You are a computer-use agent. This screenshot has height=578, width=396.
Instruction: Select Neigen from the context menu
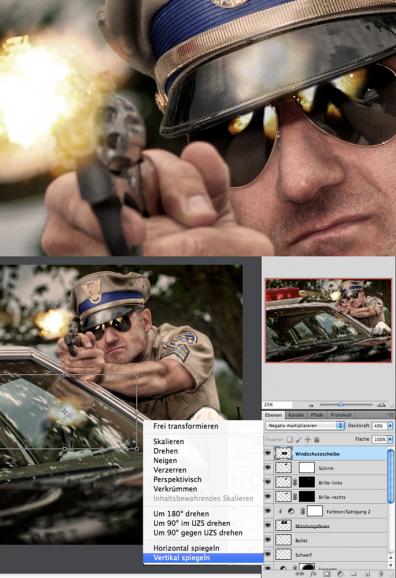pos(165,460)
